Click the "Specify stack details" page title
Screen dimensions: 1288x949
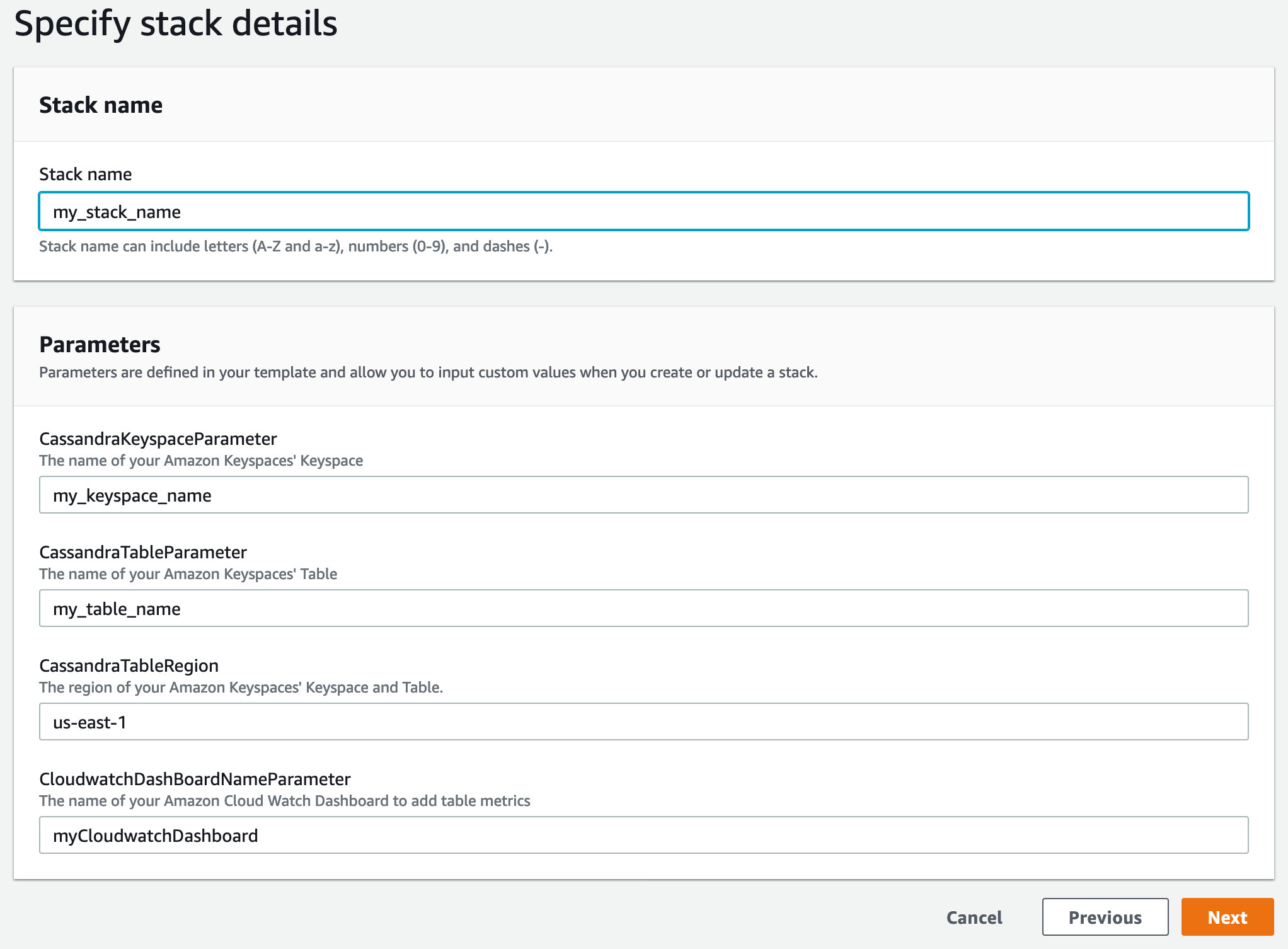[176, 24]
